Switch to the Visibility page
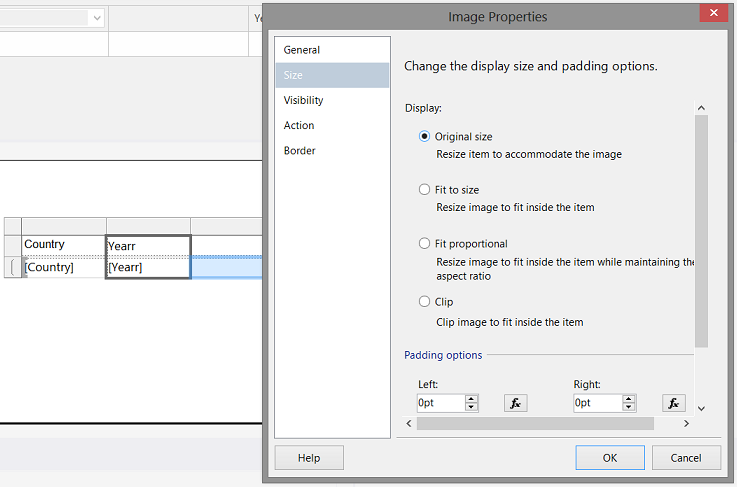Screen dimensions: 737x487 point(303,100)
